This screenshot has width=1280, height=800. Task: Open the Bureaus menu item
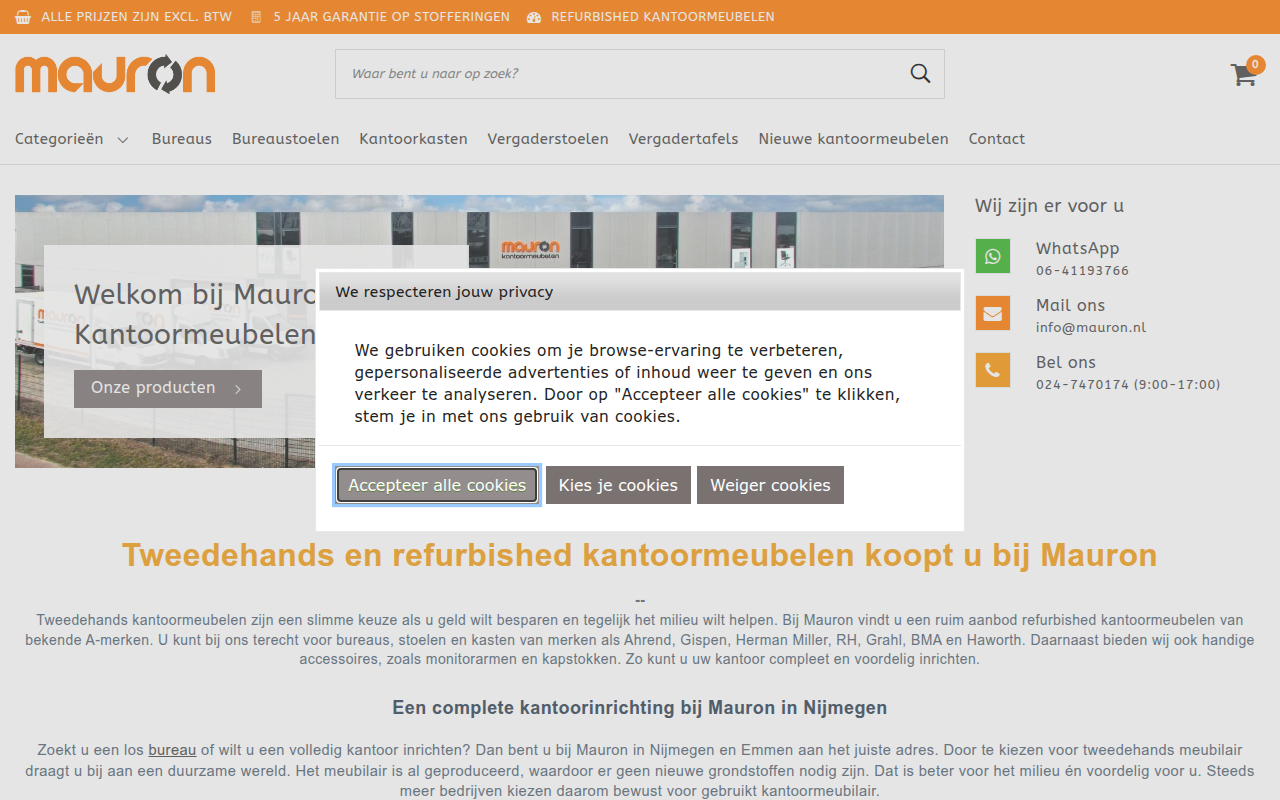[182, 139]
